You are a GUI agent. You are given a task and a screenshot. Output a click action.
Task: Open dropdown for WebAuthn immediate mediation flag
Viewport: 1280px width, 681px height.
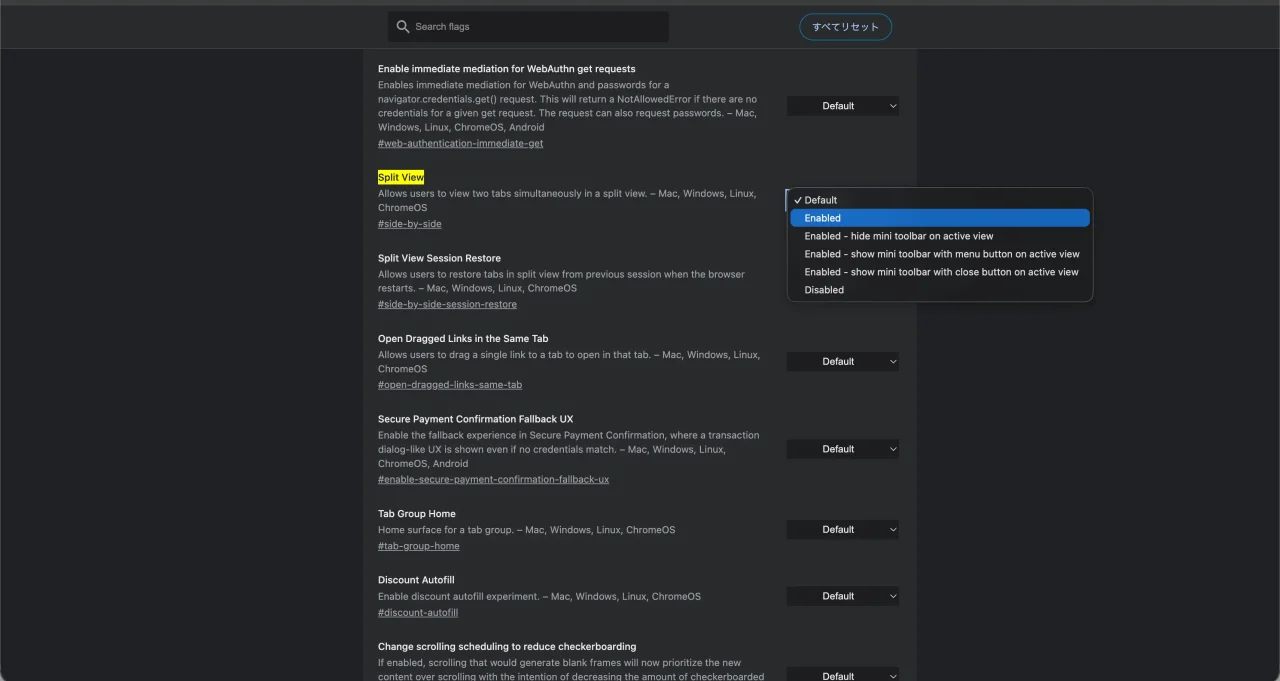click(842, 106)
